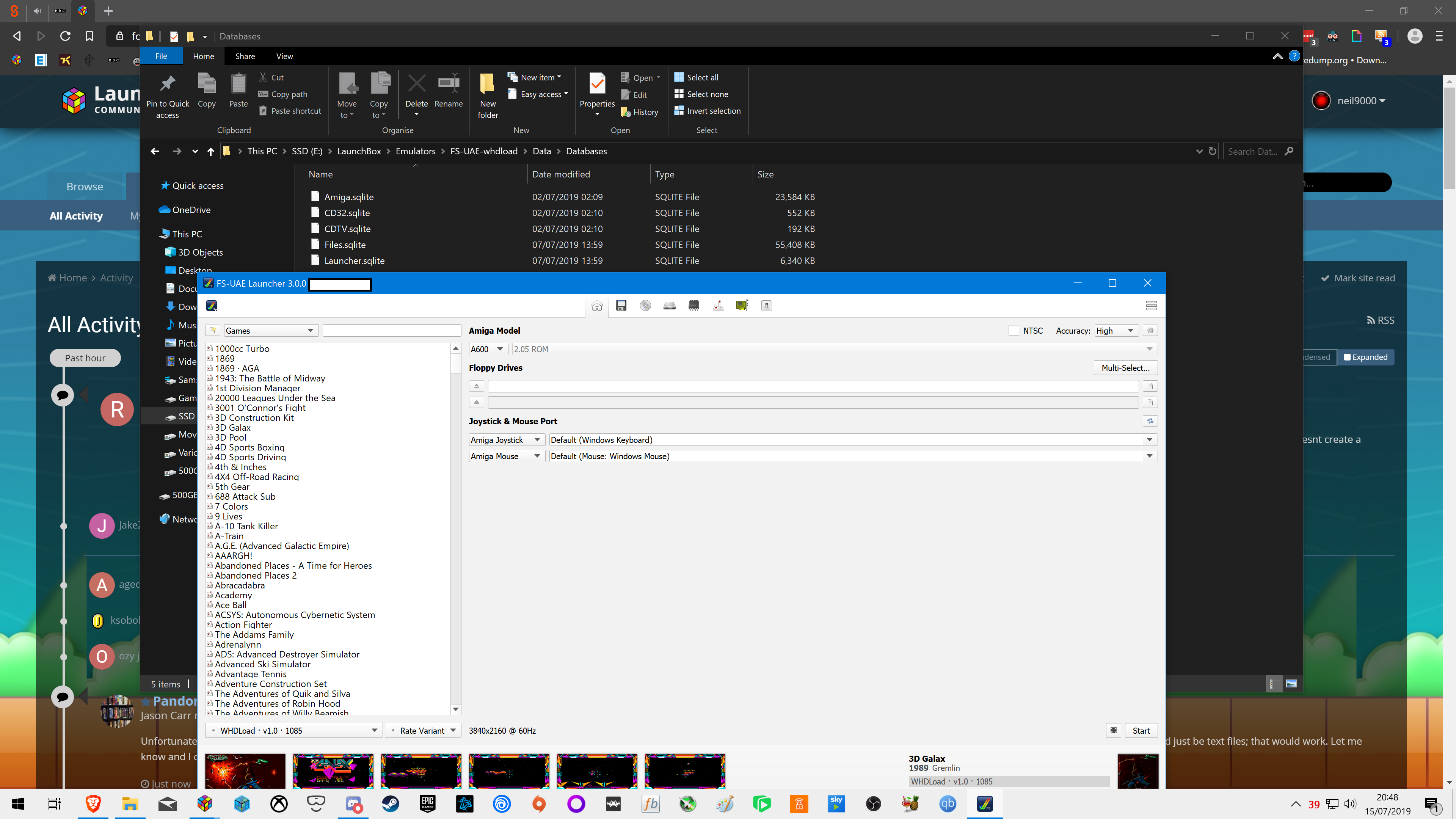Open Epic Games launcher from taskbar
Image resolution: width=1456 pixels, height=819 pixels.
click(427, 804)
